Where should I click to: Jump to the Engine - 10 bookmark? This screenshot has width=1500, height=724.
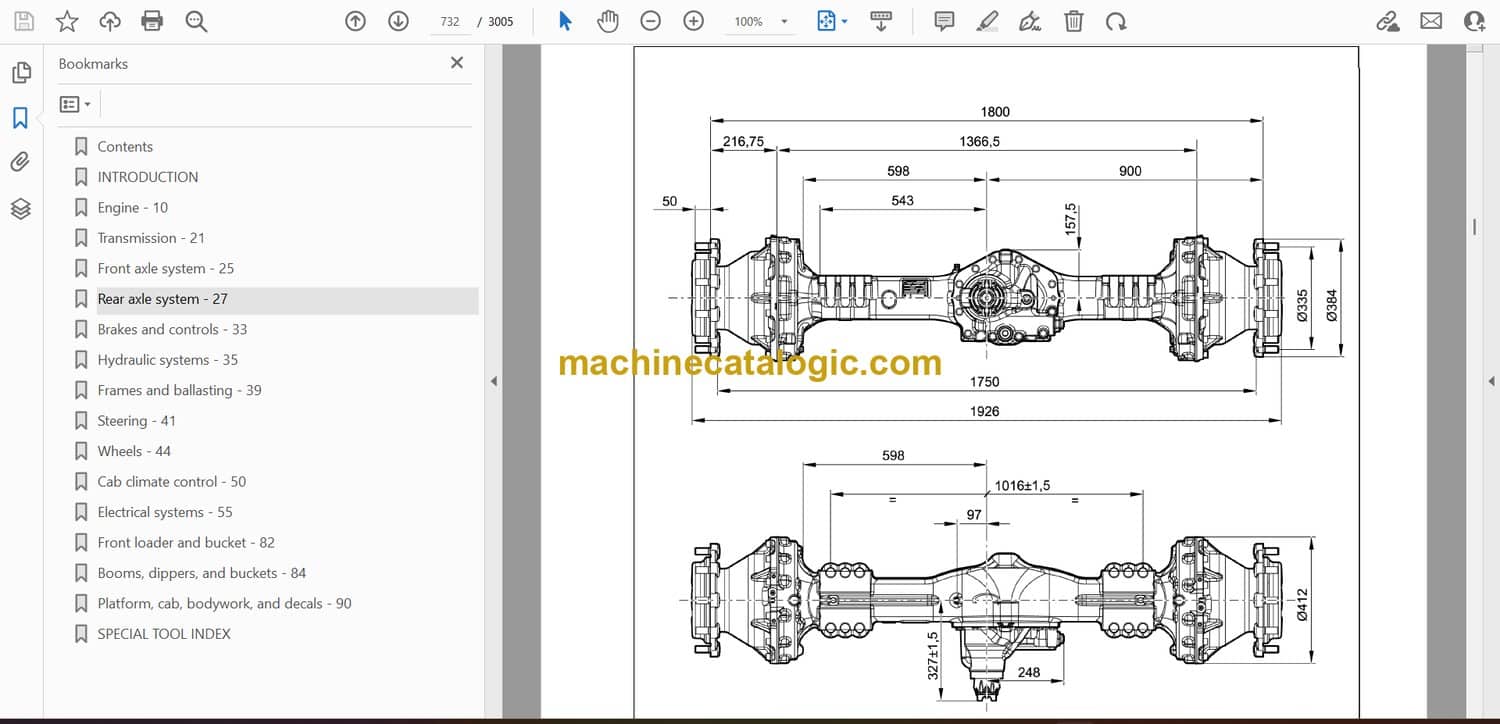(x=133, y=207)
